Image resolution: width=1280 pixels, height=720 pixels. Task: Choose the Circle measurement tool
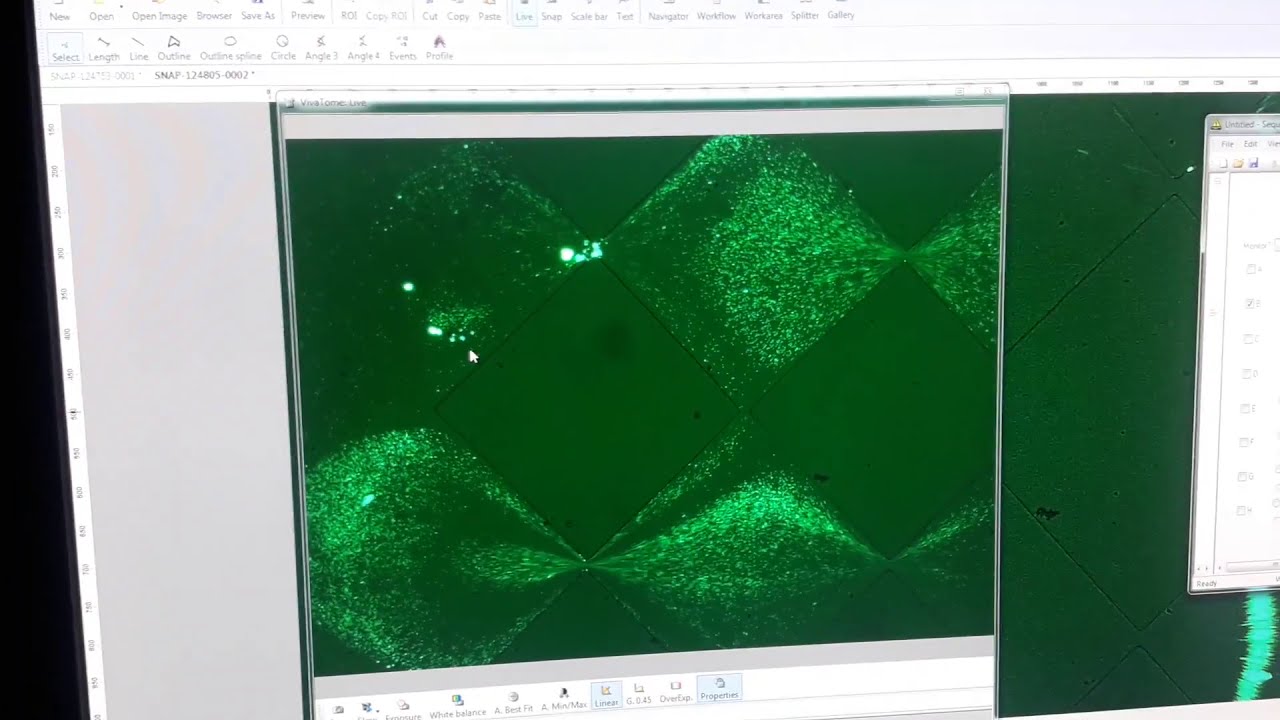pyautogui.click(x=283, y=49)
